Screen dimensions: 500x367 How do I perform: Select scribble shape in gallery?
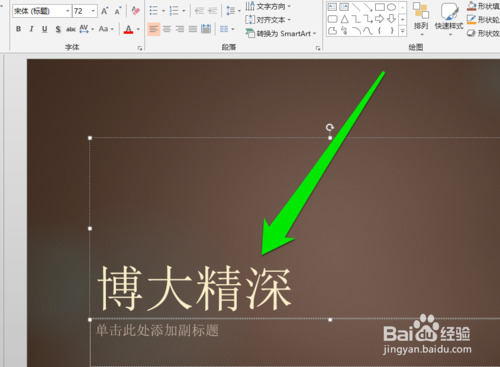[x=344, y=31]
